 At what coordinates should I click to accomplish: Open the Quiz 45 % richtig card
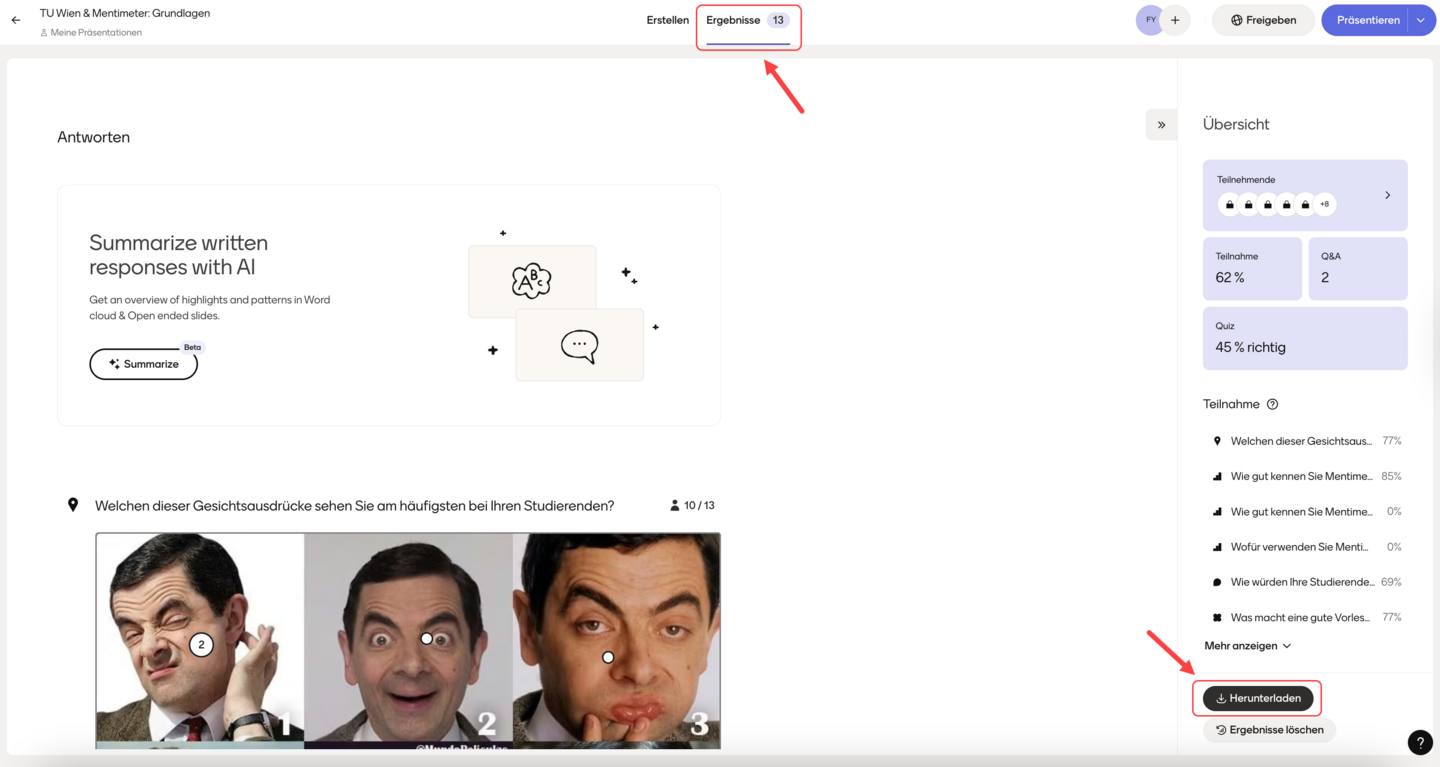(1305, 338)
